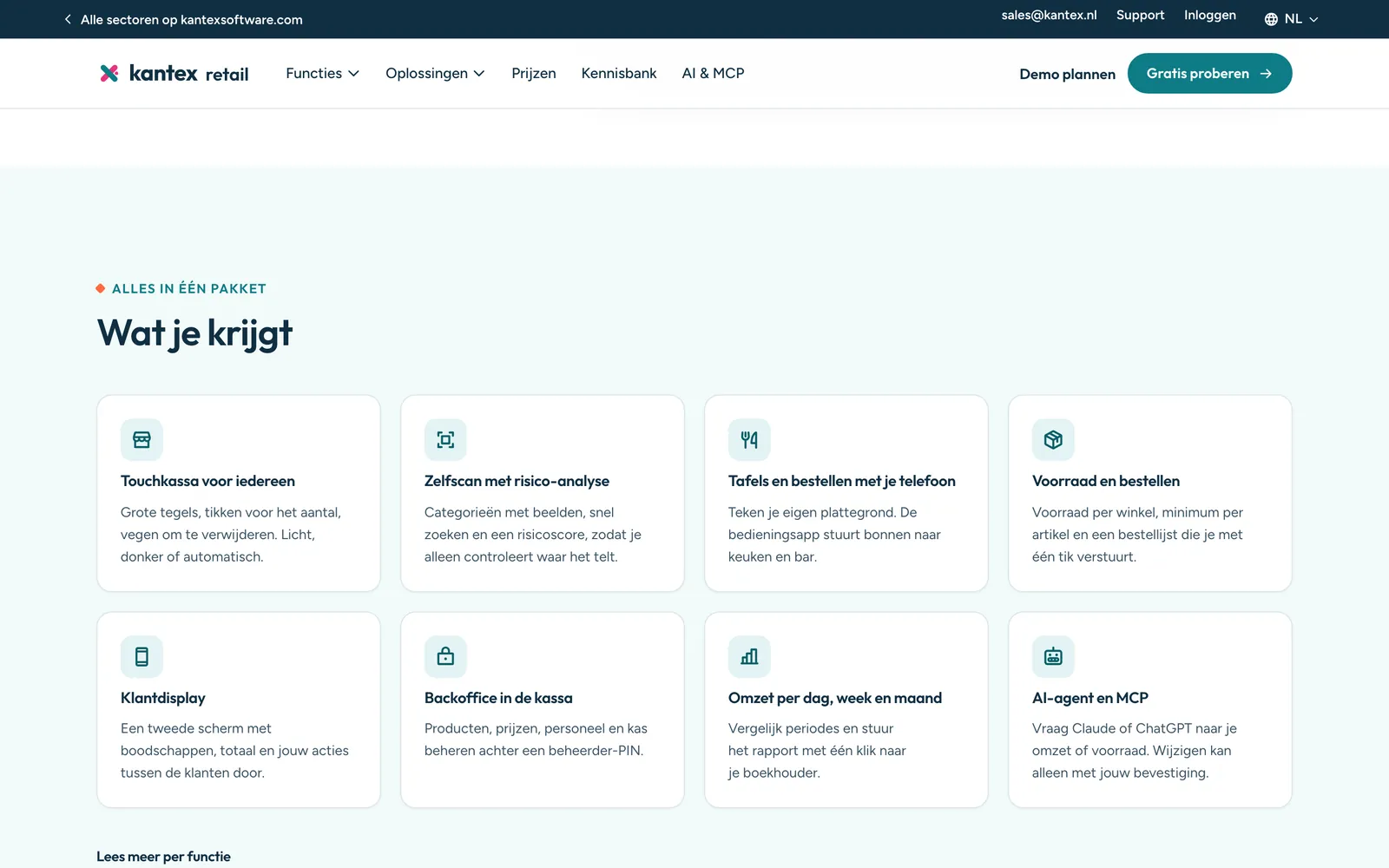Click the bar chart Omzet icon
Screen dimensions: 1389x868
(x=749, y=657)
